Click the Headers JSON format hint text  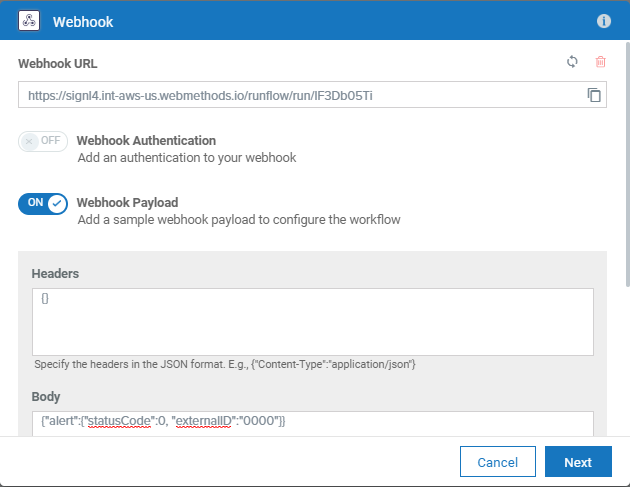click(225, 364)
